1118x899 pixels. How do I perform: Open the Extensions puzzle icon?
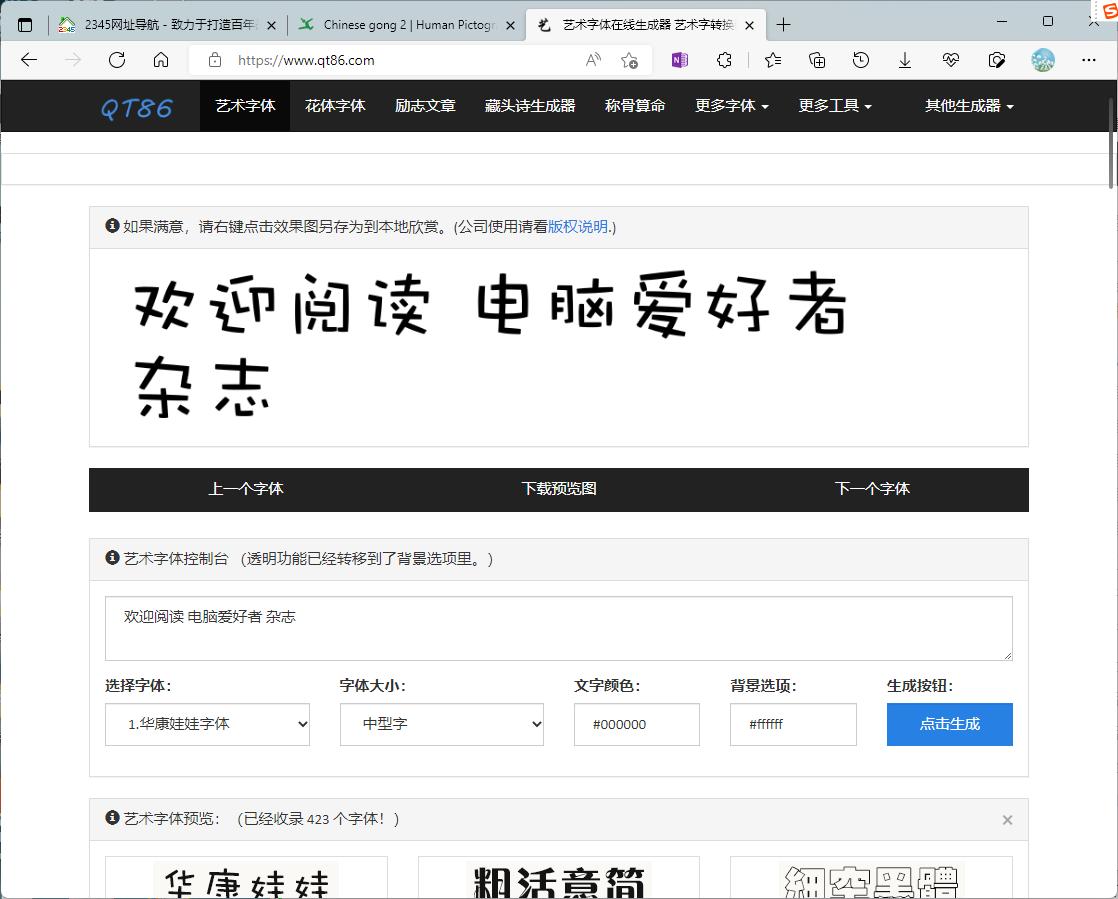[x=724, y=60]
